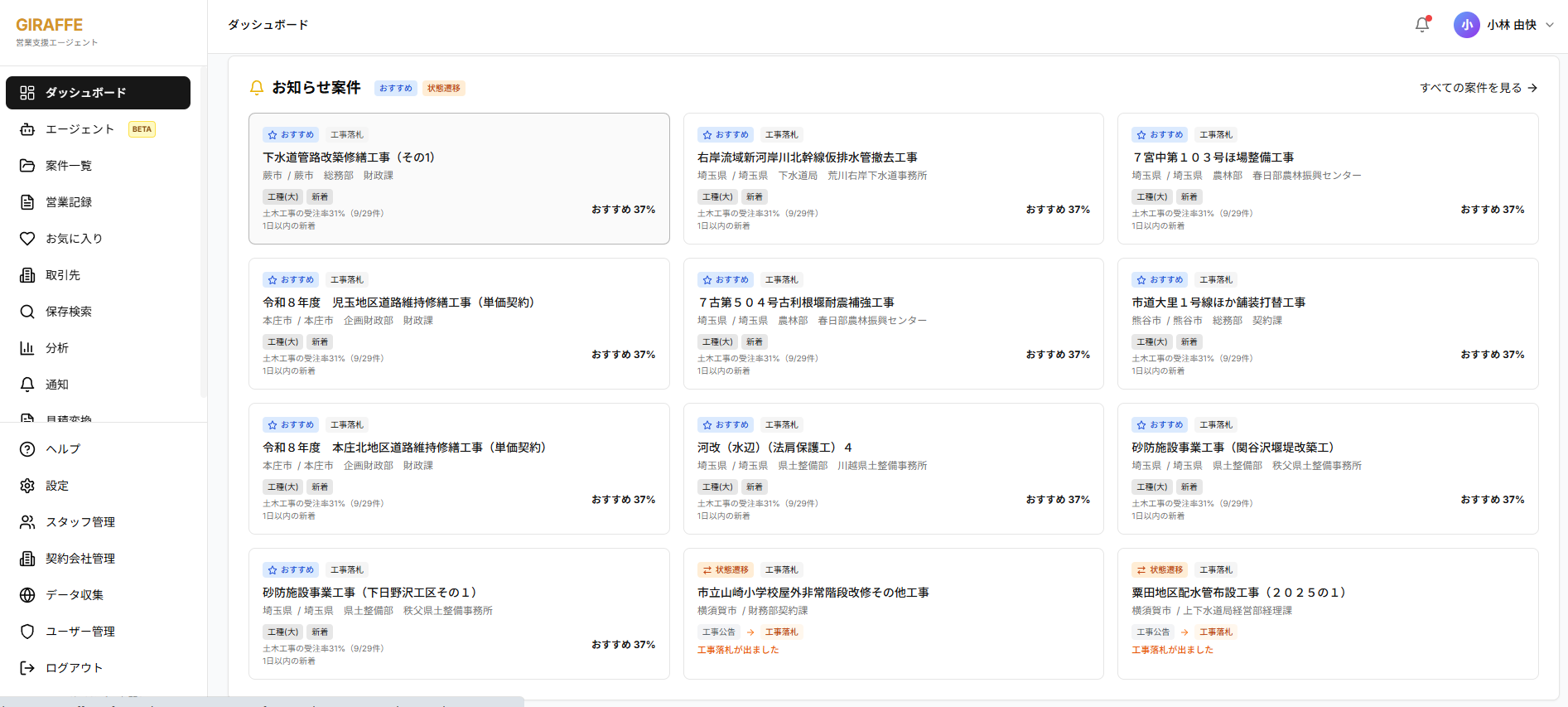The image size is (1568, 707).
Task: Toggle the blue おすすめ filter tag in header
Action: [396, 89]
